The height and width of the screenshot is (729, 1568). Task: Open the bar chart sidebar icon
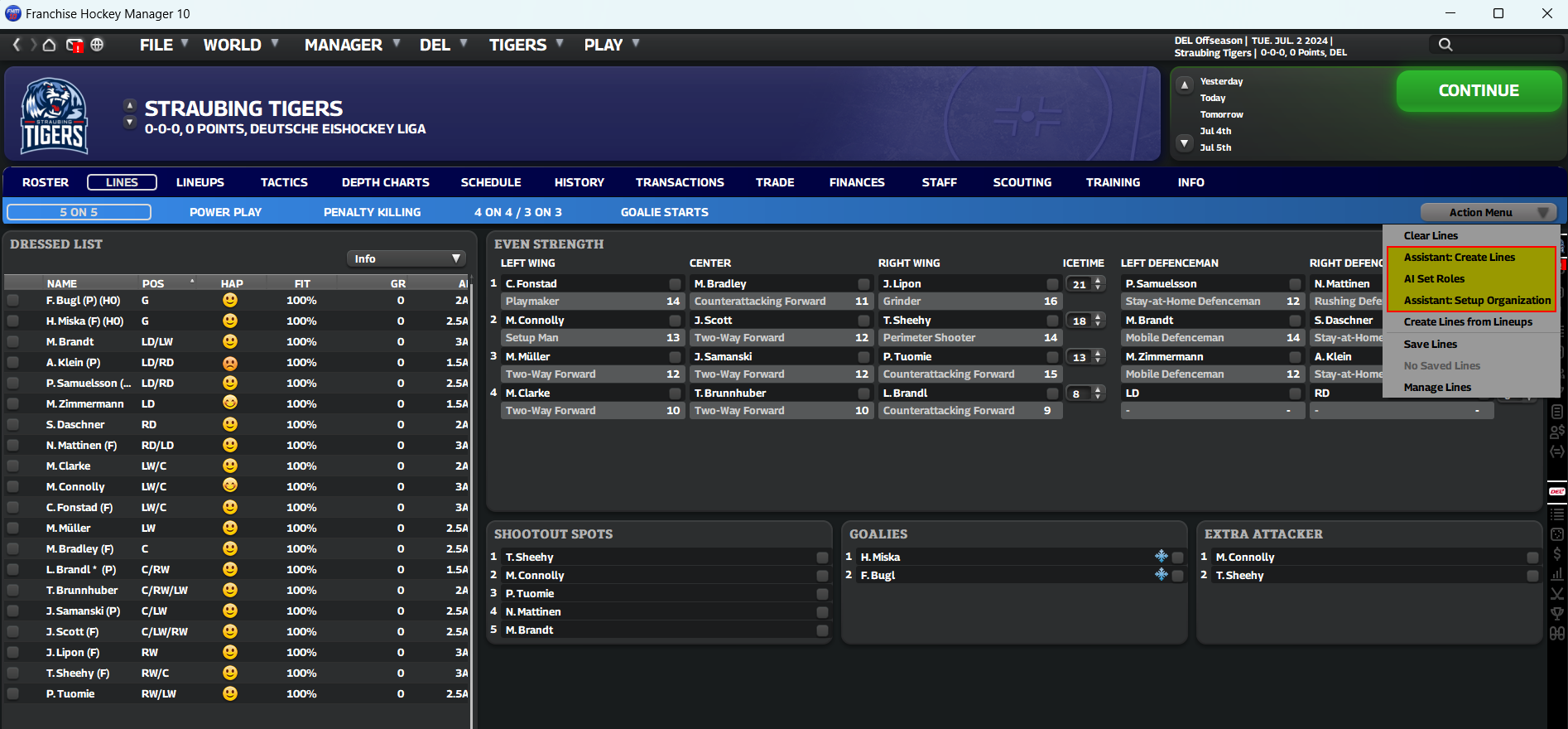[x=1557, y=573]
